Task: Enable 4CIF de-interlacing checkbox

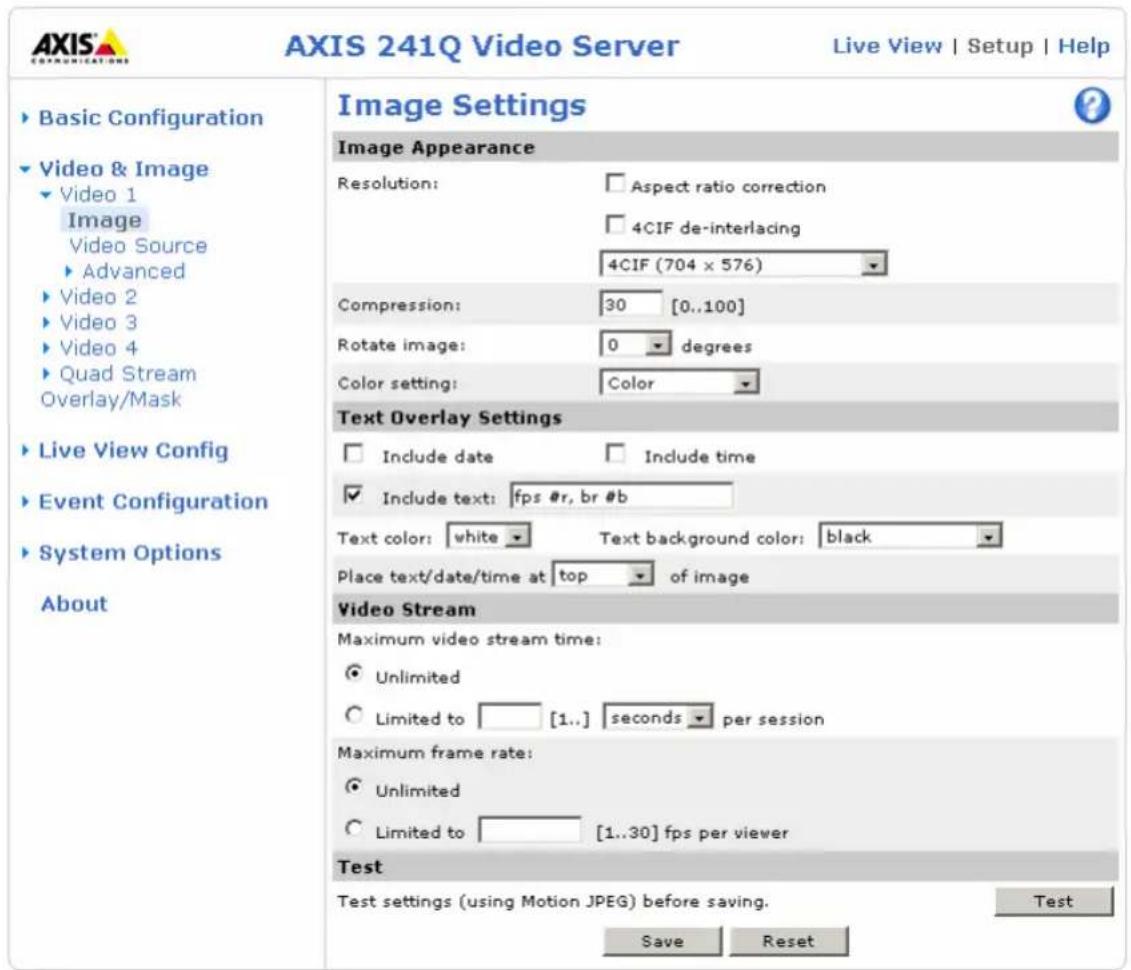Action: coord(615,224)
